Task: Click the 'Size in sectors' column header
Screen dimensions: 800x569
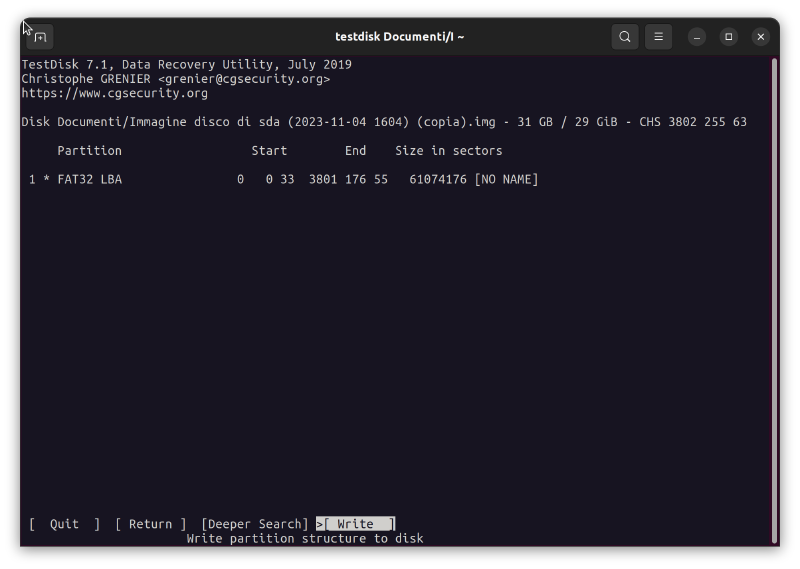Action: tap(448, 151)
